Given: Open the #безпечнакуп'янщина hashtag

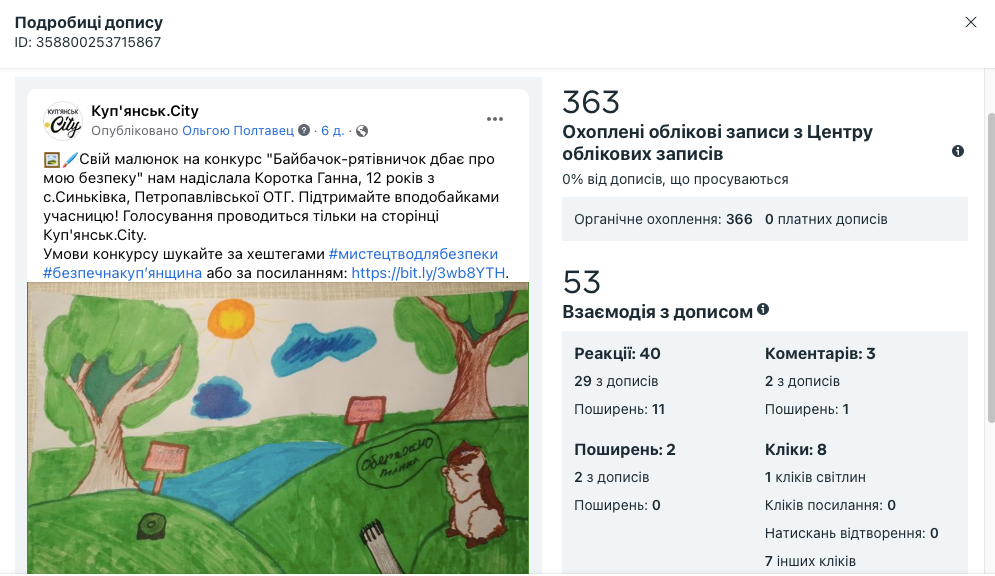Looking at the screenshot, I should point(122,273).
